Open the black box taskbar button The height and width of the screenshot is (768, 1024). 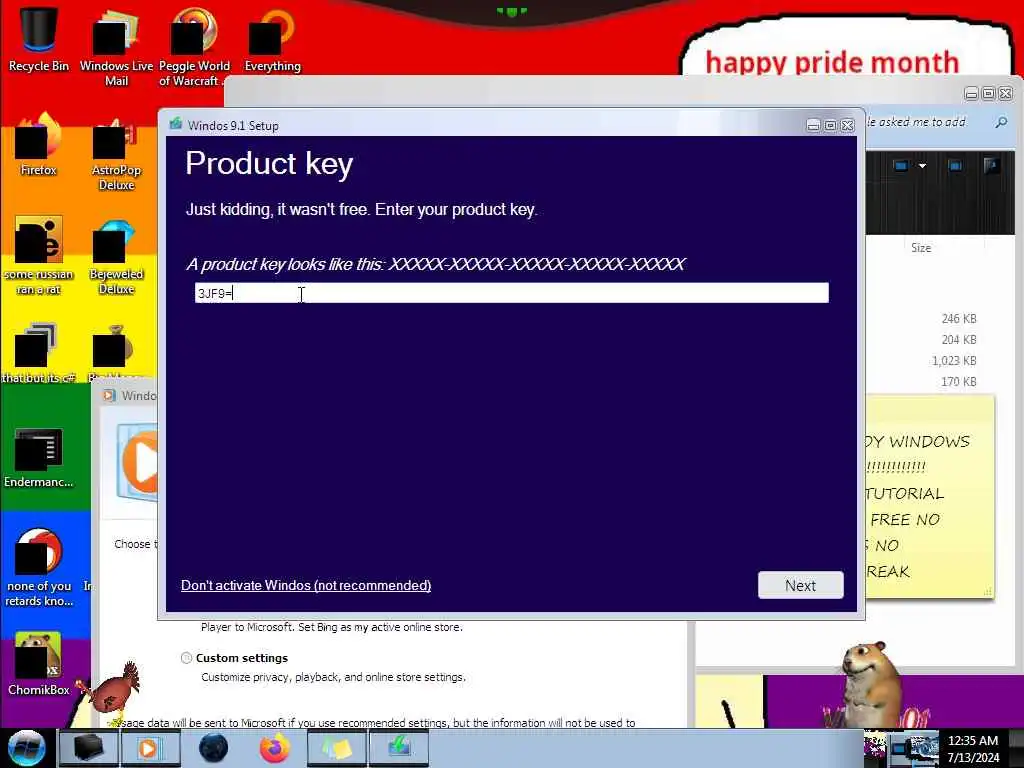(88, 748)
